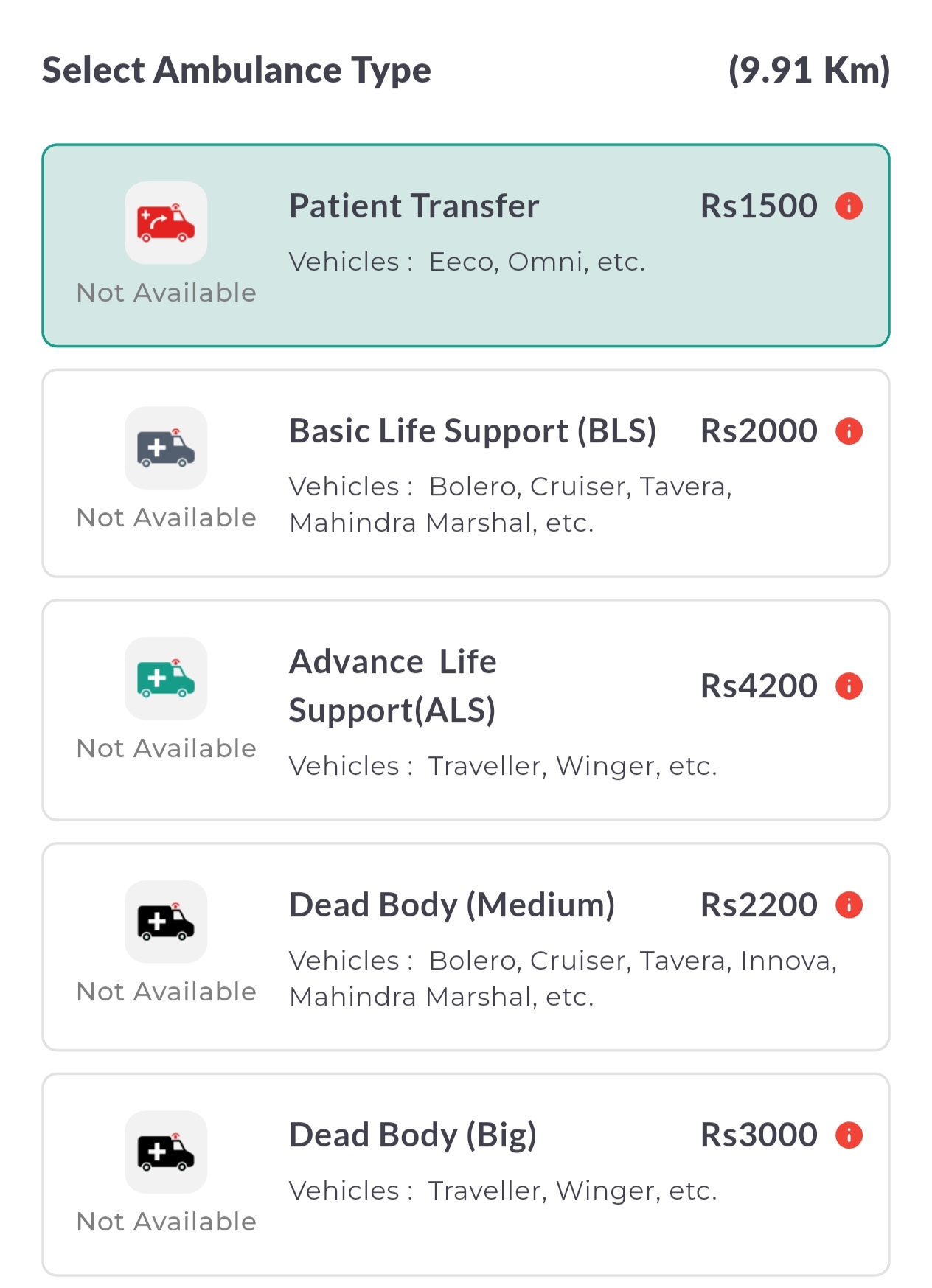This screenshot has width=932, height=1288.
Task: Open info icon beside Dead Body (Medium) price
Action: [849, 905]
